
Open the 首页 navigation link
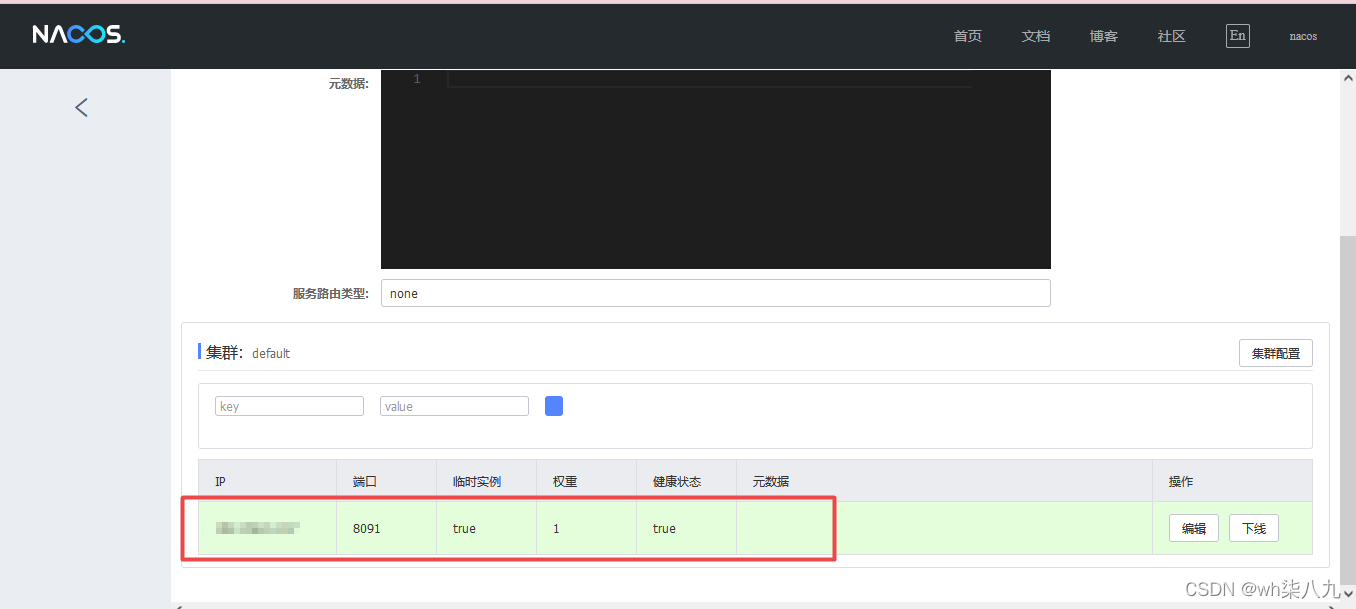968,36
